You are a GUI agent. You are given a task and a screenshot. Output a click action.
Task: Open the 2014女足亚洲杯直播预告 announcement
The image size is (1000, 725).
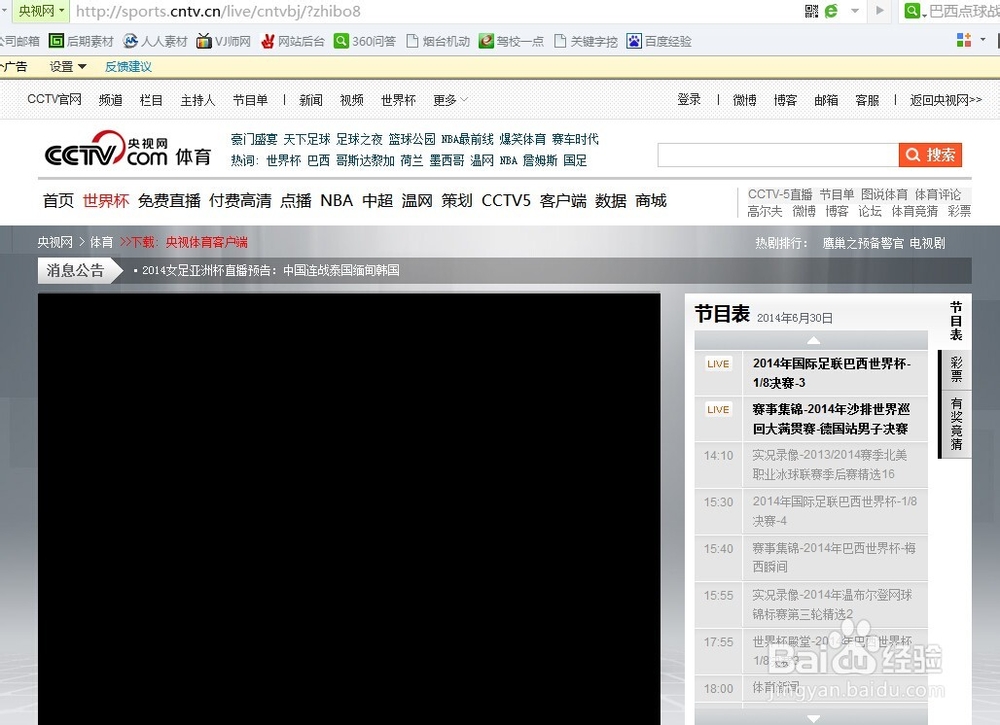271,270
